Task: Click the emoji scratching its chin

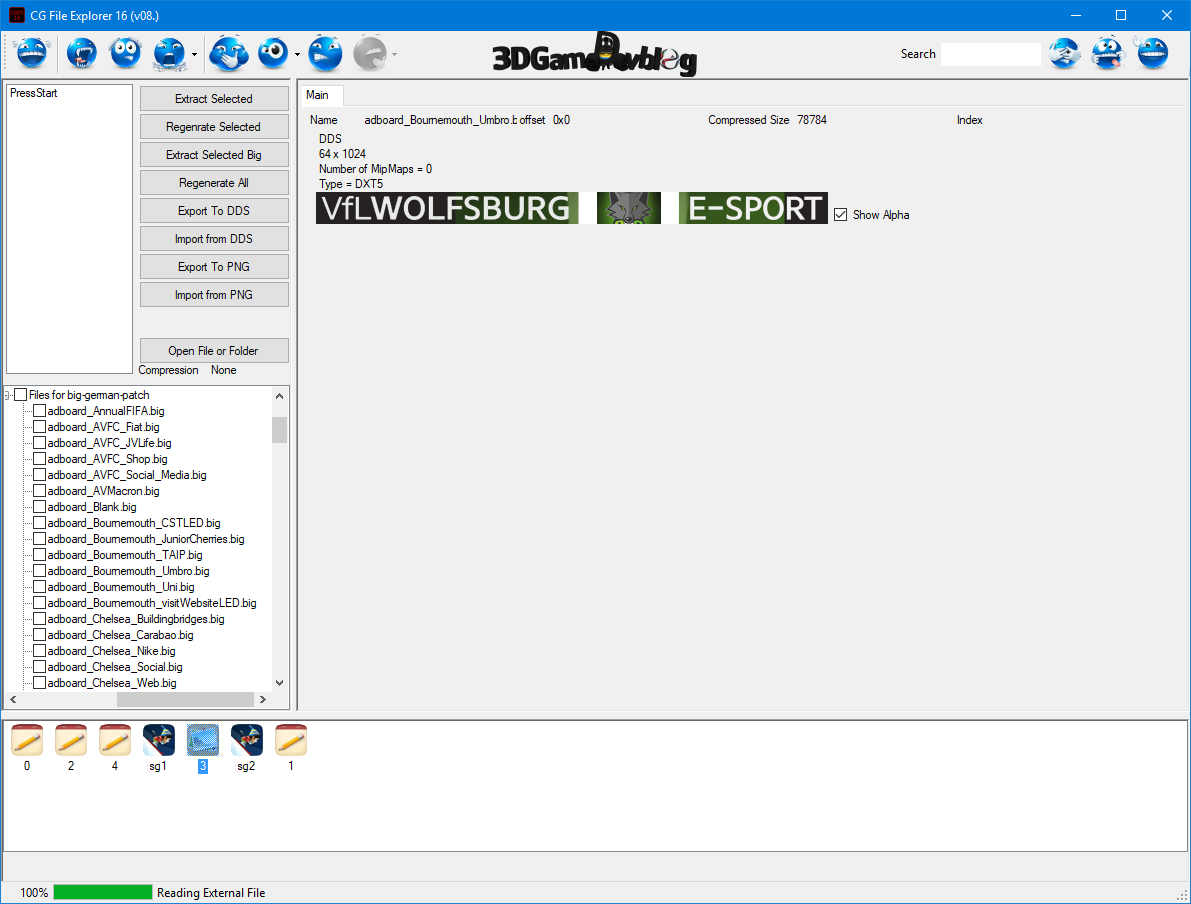Action: (229, 53)
